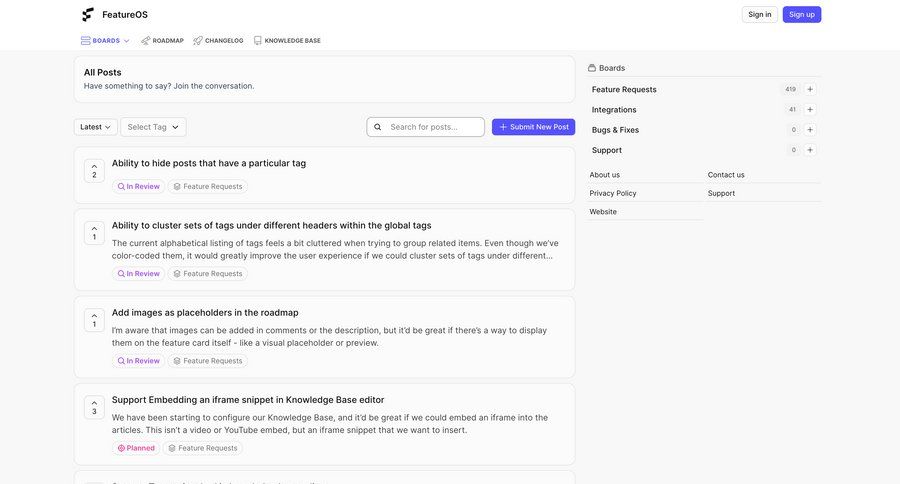Screen dimensions: 900x484
Task: Expand the Boards chevron arrow
Action: point(126,41)
